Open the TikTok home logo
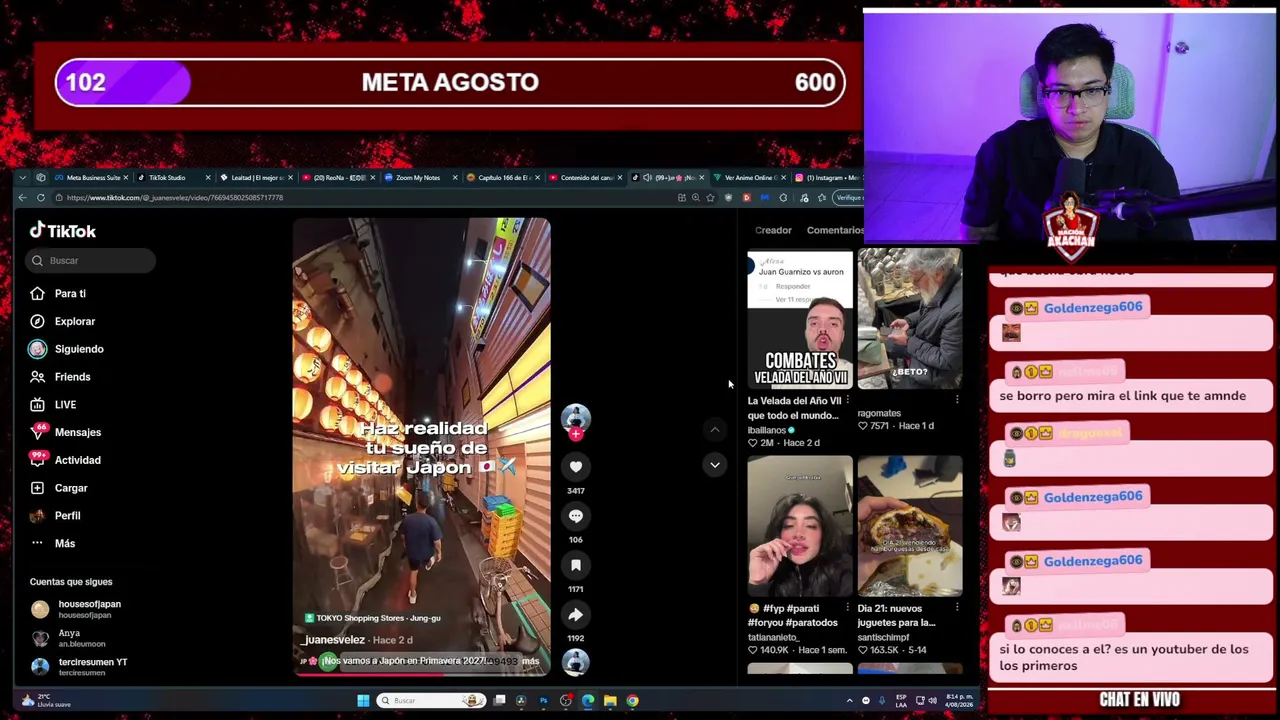Viewport: 1280px width, 720px height. [63, 231]
